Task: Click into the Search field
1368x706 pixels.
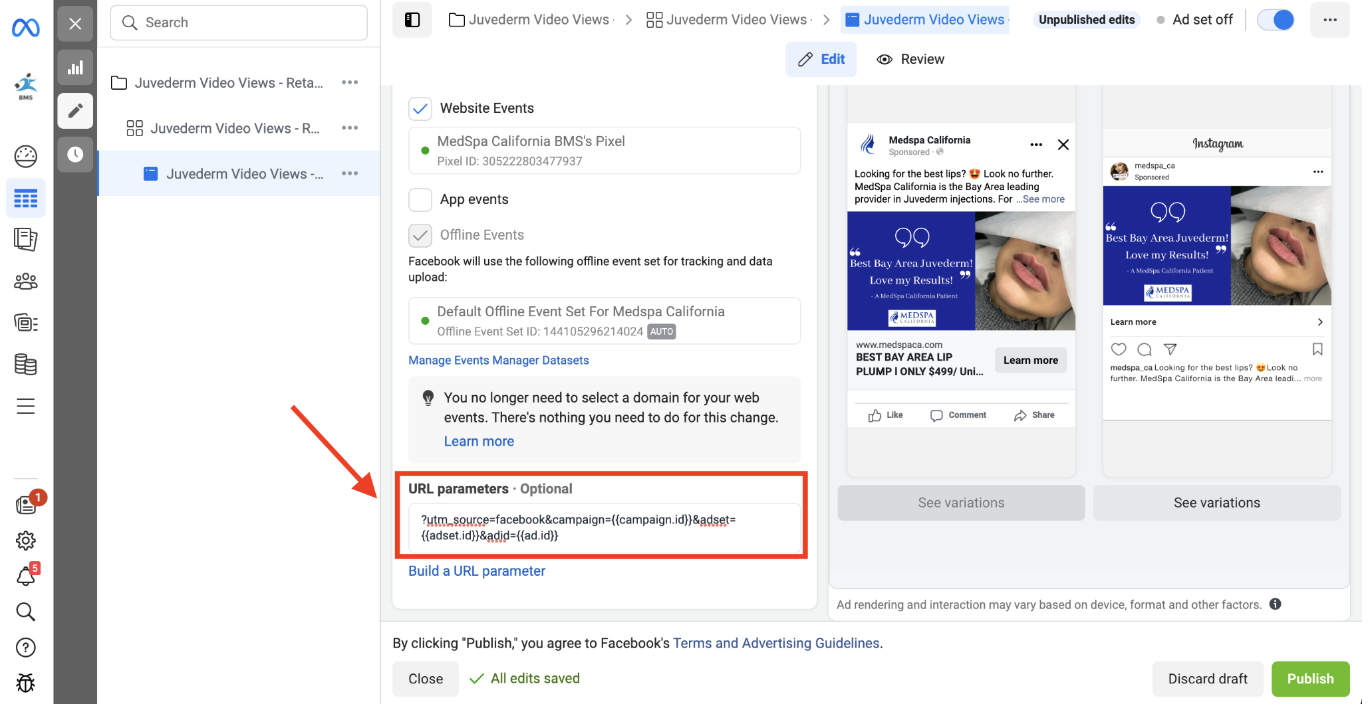Action: (x=239, y=23)
